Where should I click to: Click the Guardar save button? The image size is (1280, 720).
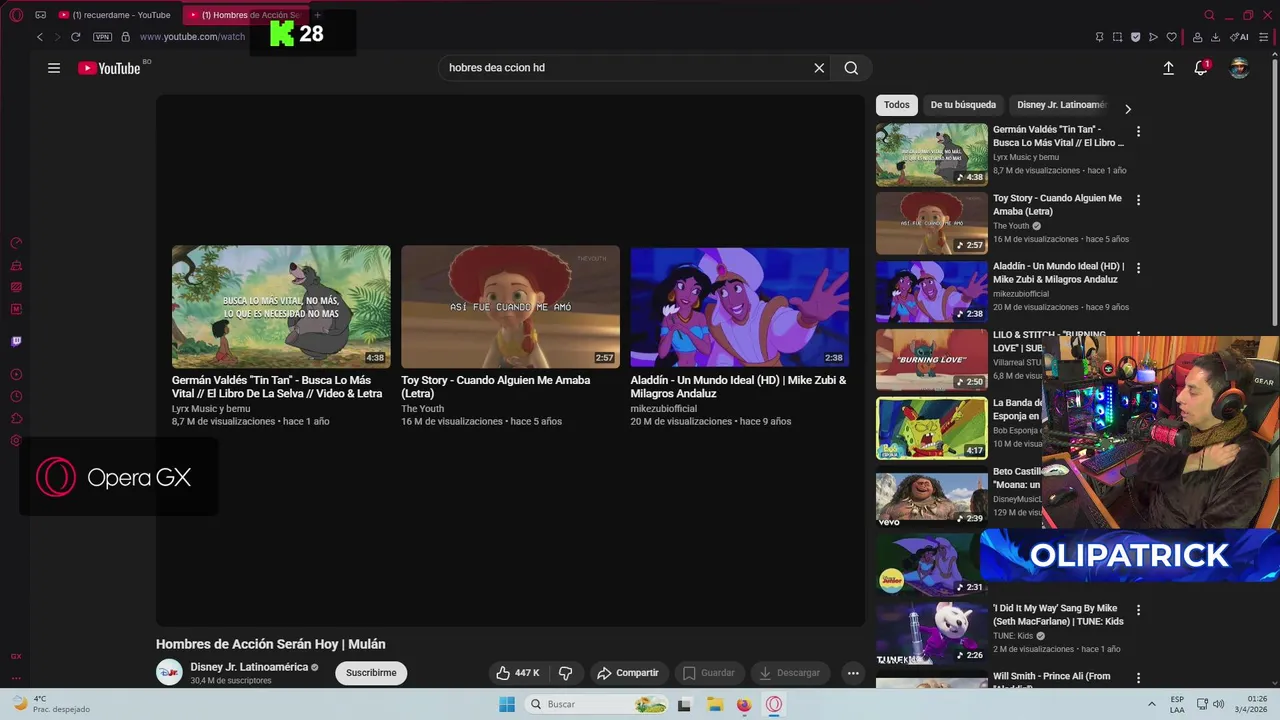(709, 673)
